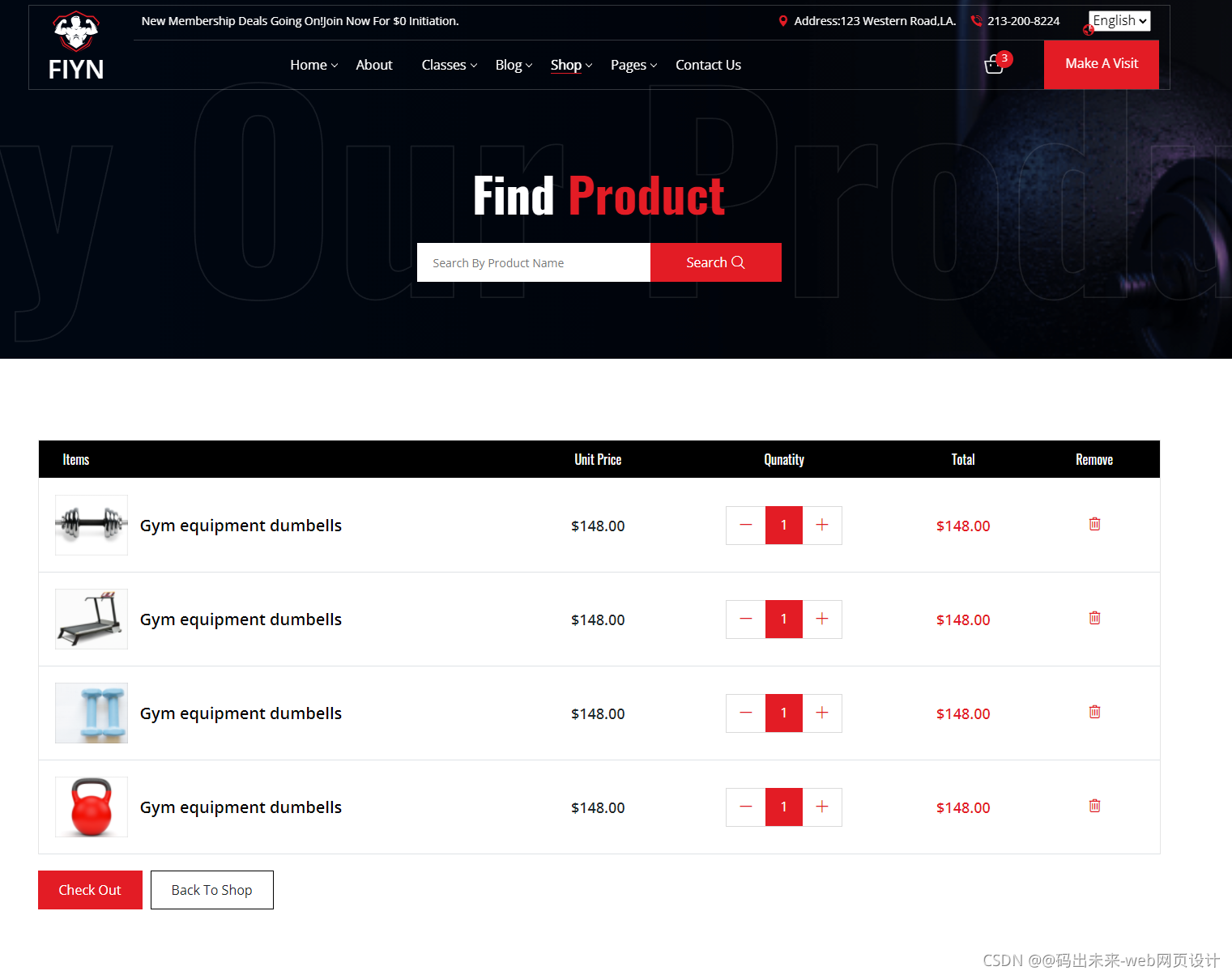
Task: Click the quantity value in kettlebell row
Action: (x=784, y=807)
